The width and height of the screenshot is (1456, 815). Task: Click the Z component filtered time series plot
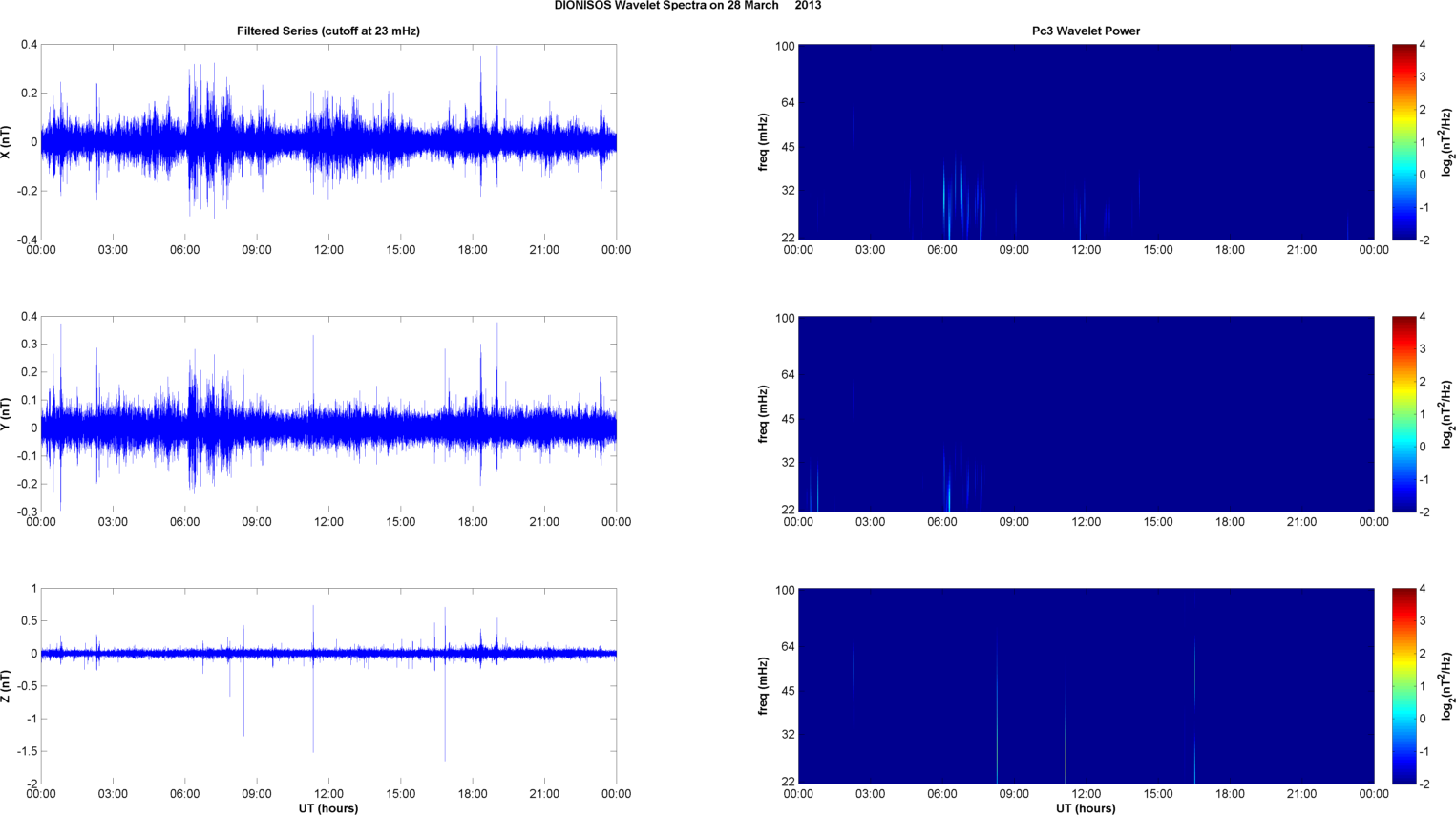(328, 686)
